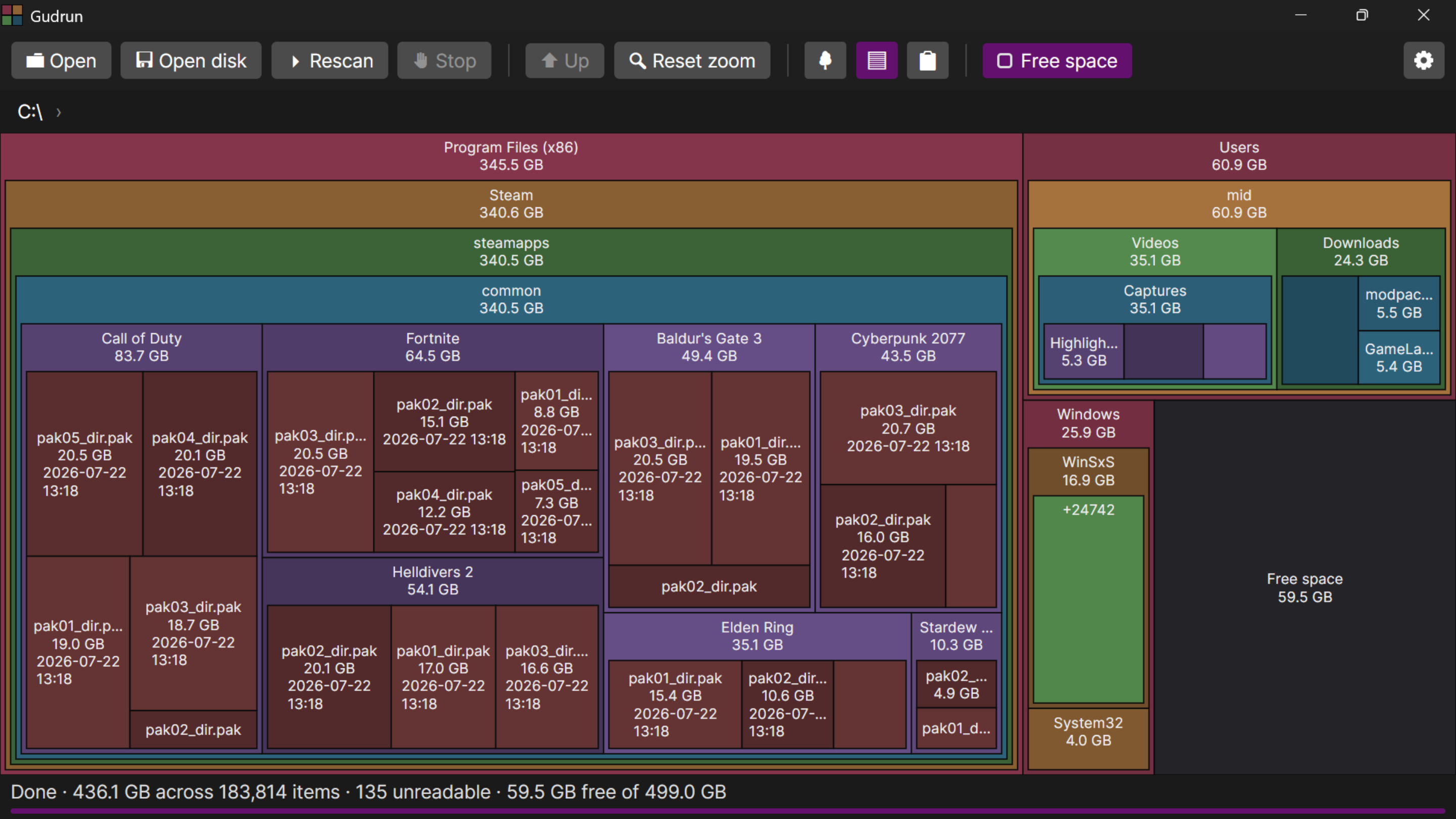The width and height of the screenshot is (1456, 819).
Task: Click the status text '135 unreadable'
Action: [423, 792]
